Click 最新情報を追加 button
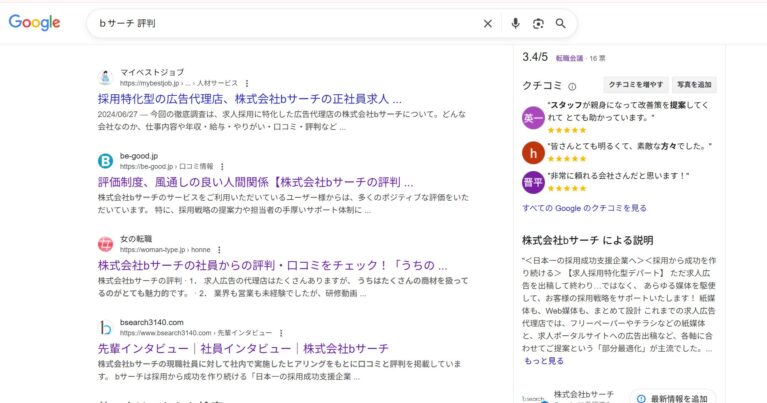This screenshot has height=403, width=767. [x=673, y=398]
